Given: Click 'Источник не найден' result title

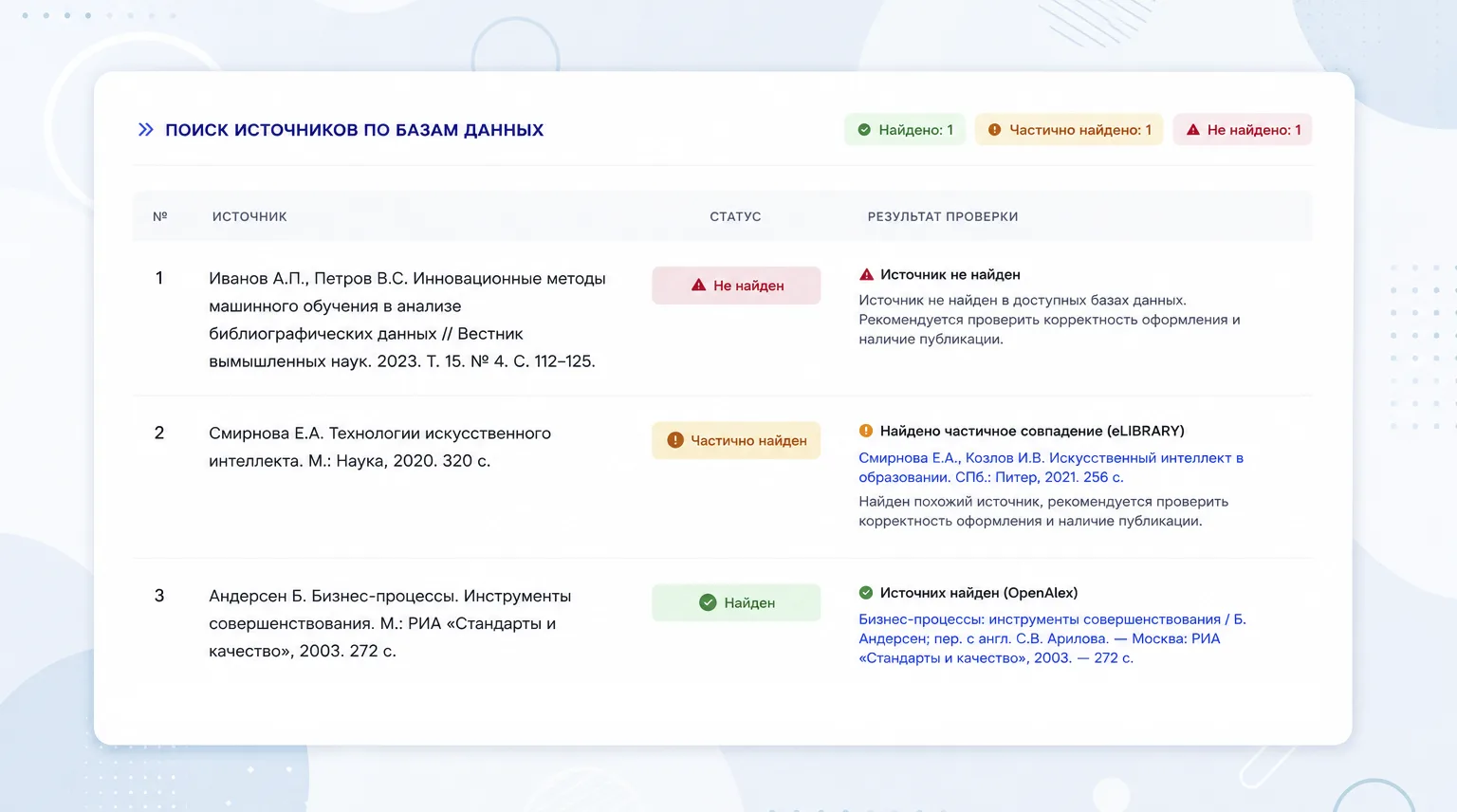Looking at the screenshot, I should (950, 274).
